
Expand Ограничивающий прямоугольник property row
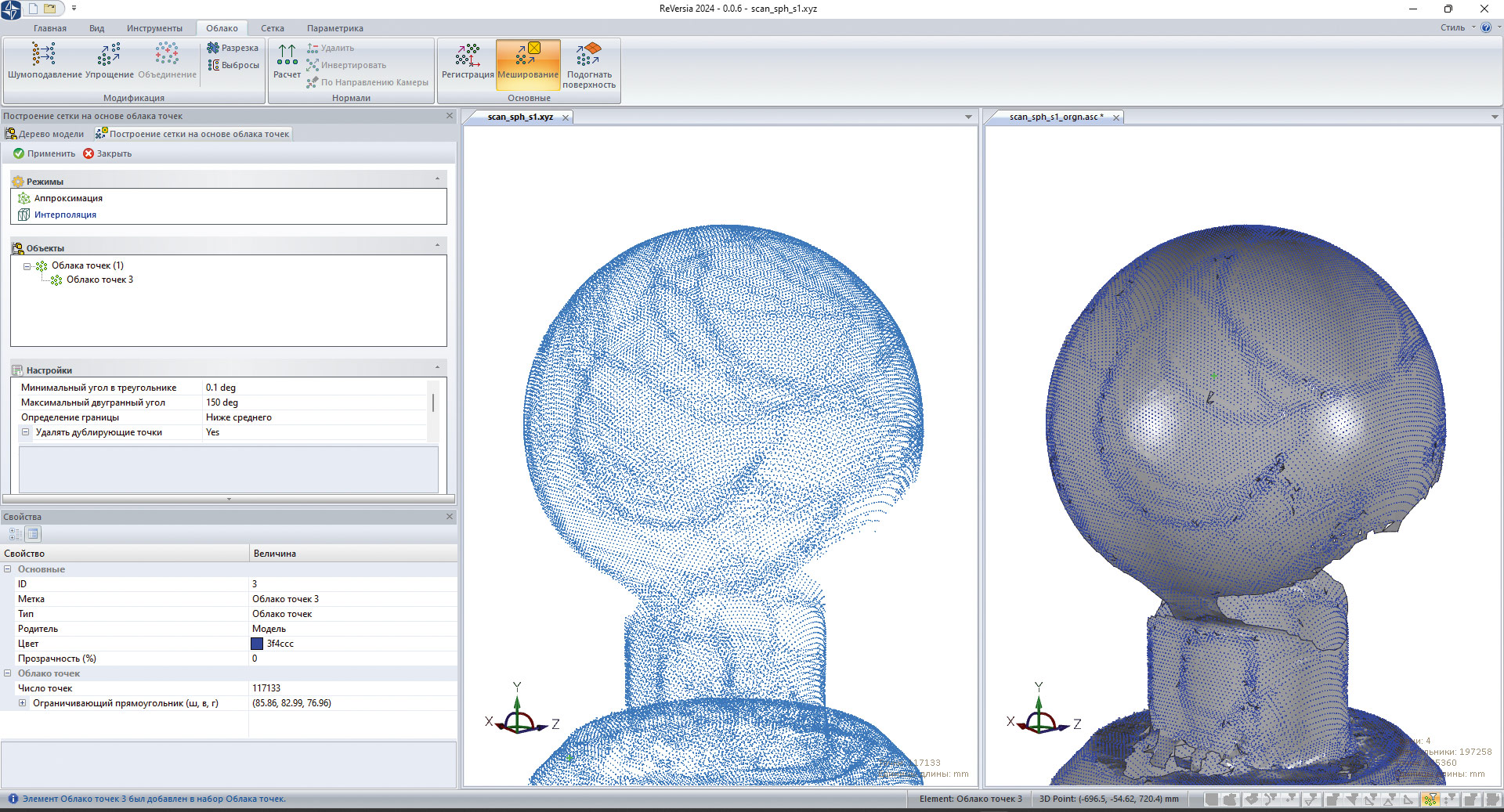[23, 703]
